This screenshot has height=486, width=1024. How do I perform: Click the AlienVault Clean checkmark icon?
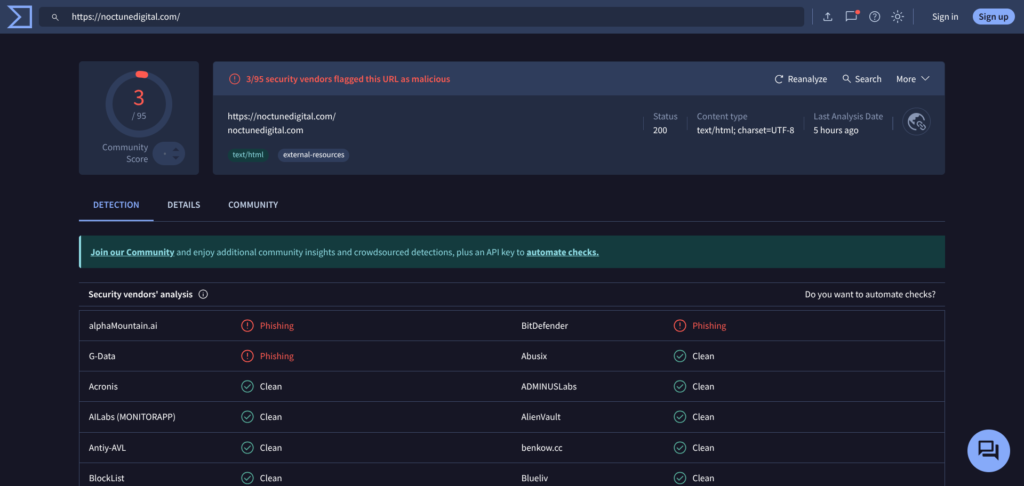pos(680,417)
